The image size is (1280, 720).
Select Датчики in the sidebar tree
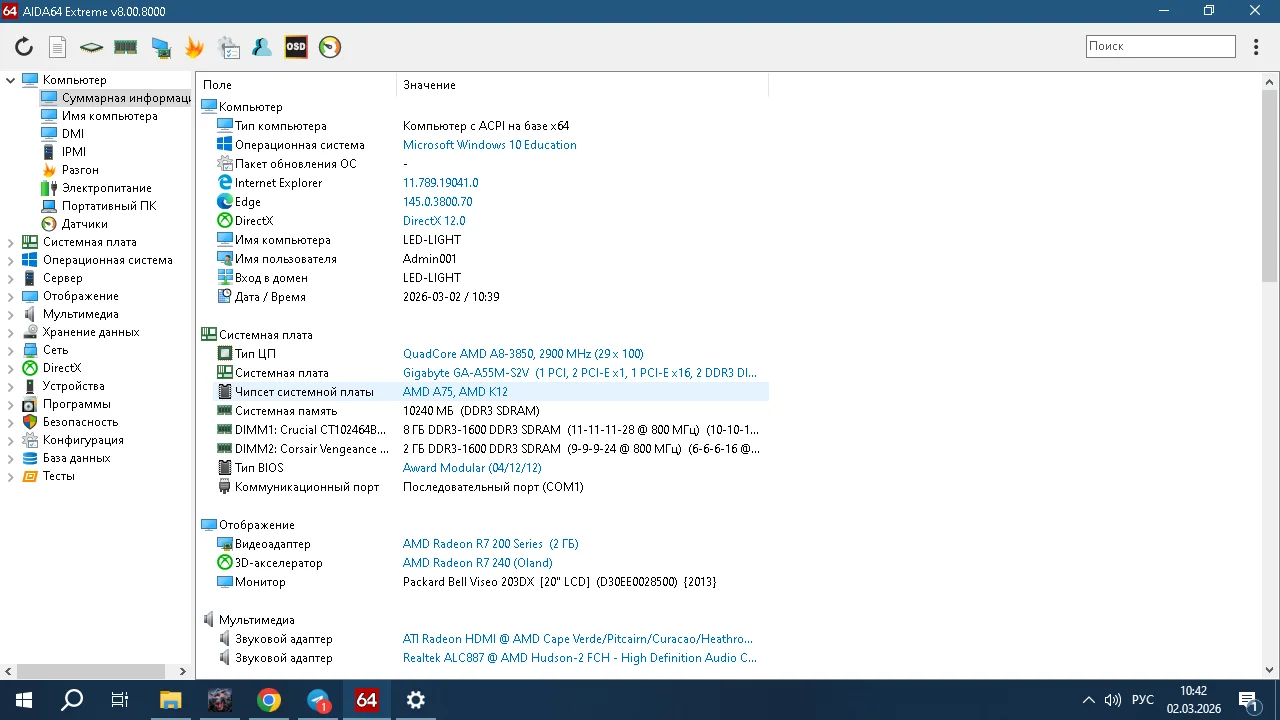point(84,224)
